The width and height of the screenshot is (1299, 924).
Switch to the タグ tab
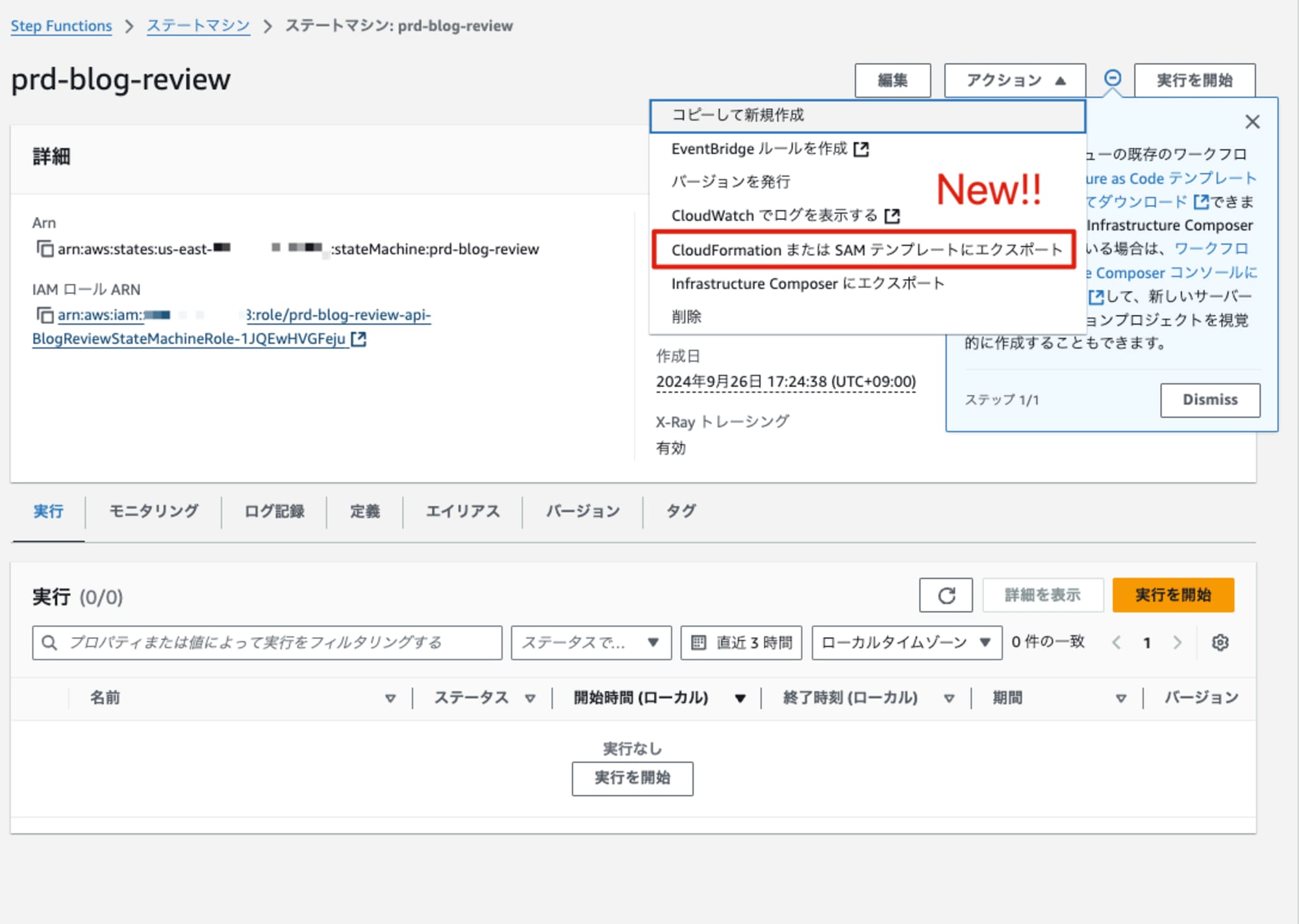[x=681, y=512]
